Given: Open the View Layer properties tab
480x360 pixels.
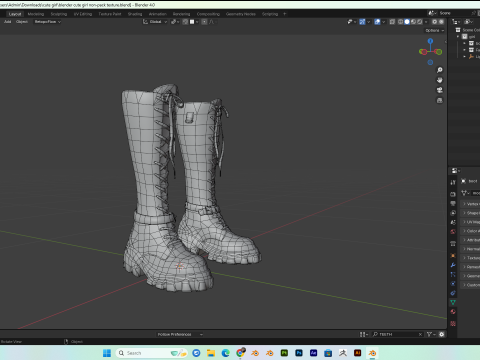Looking at the screenshot, I should pyautogui.click(x=453, y=213).
